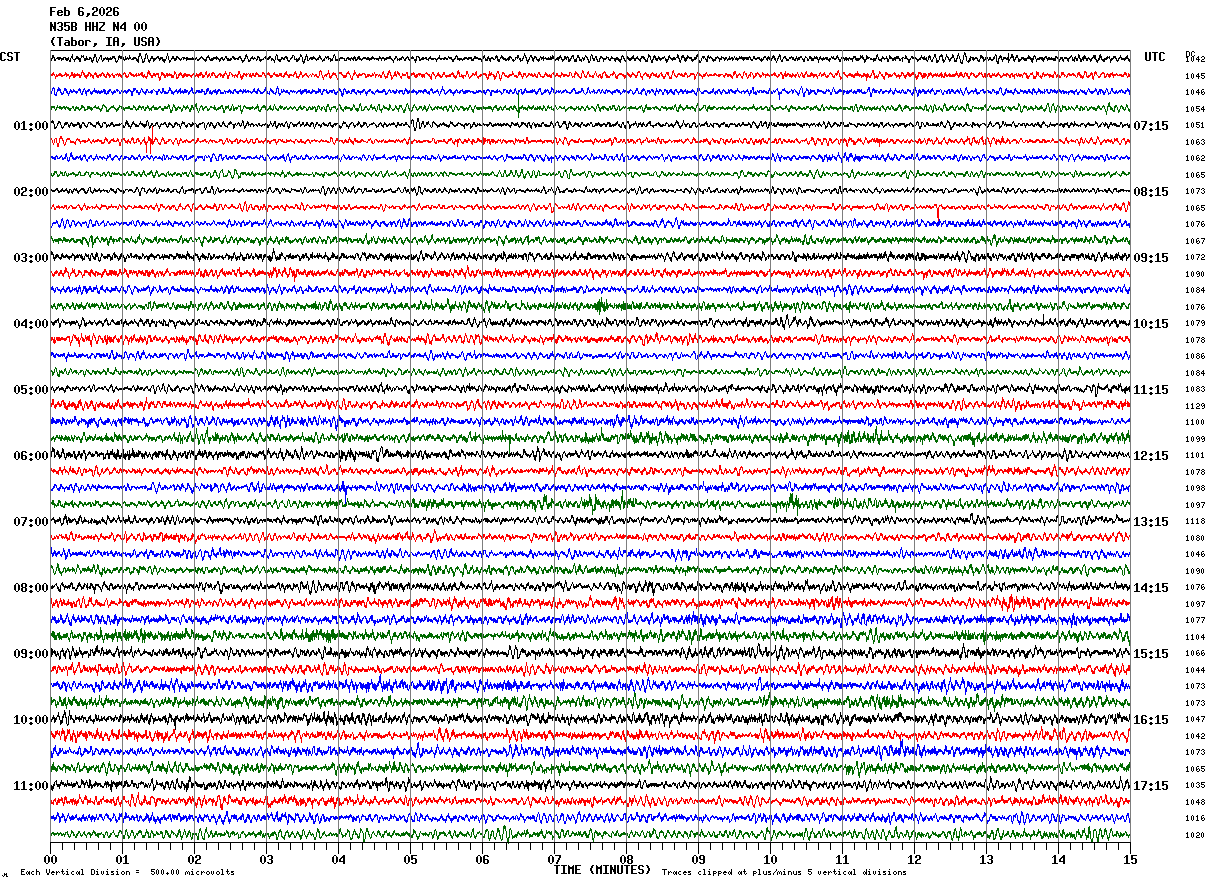Pick minute '14' on the time axis
Screen dimensions: 1210x886
pyautogui.click(x=1058, y=859)
